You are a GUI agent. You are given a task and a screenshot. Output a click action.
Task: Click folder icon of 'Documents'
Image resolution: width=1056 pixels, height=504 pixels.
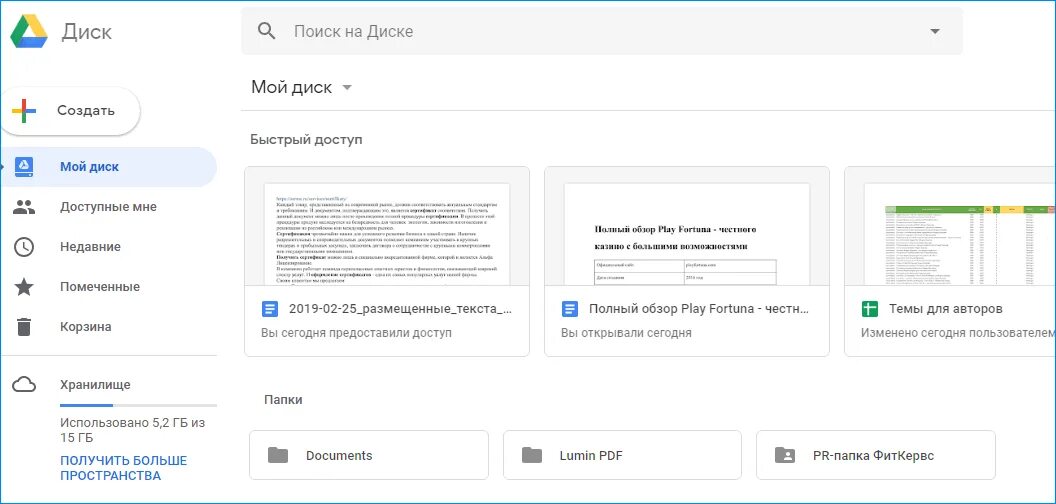[277, 455]
